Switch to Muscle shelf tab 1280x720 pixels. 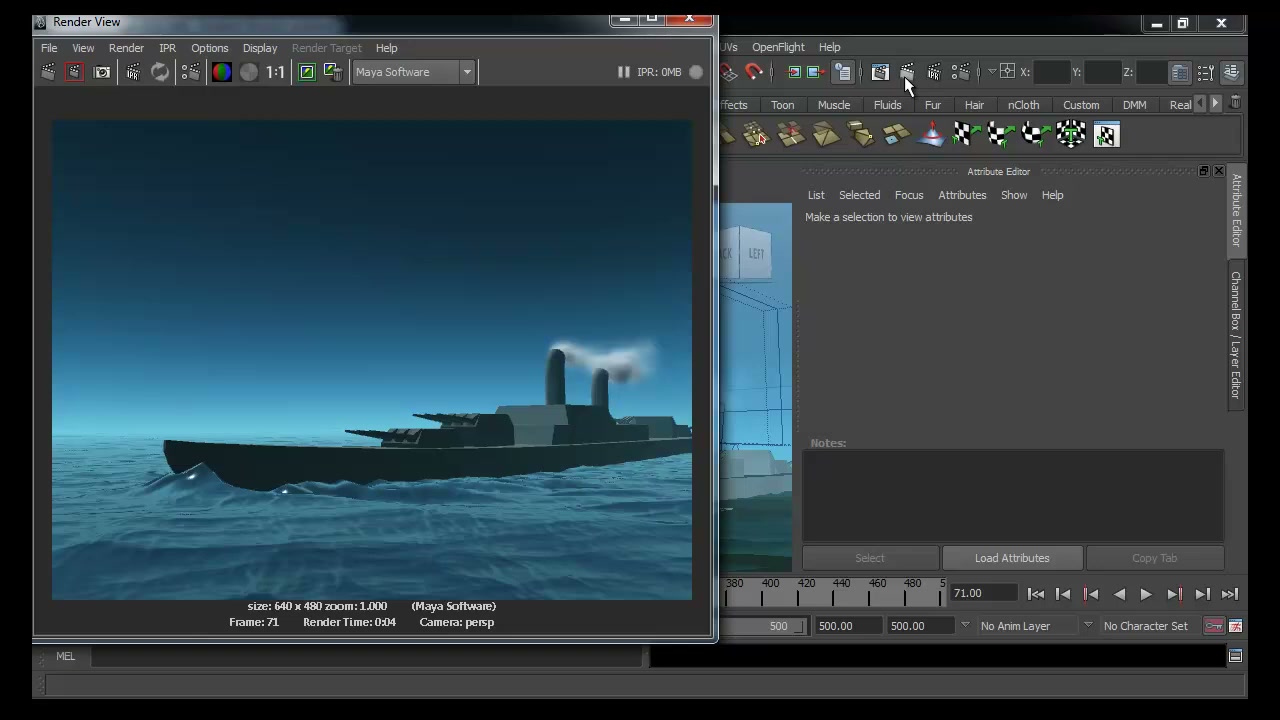click(x=834, y=105)
